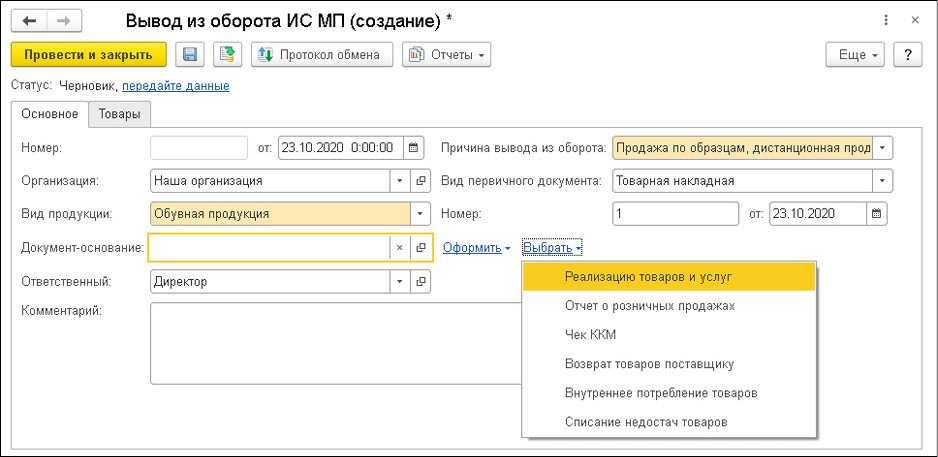The image size is (938, 457).
Task: Open the Отчеты dropdown menu
Action: (446, 55)
